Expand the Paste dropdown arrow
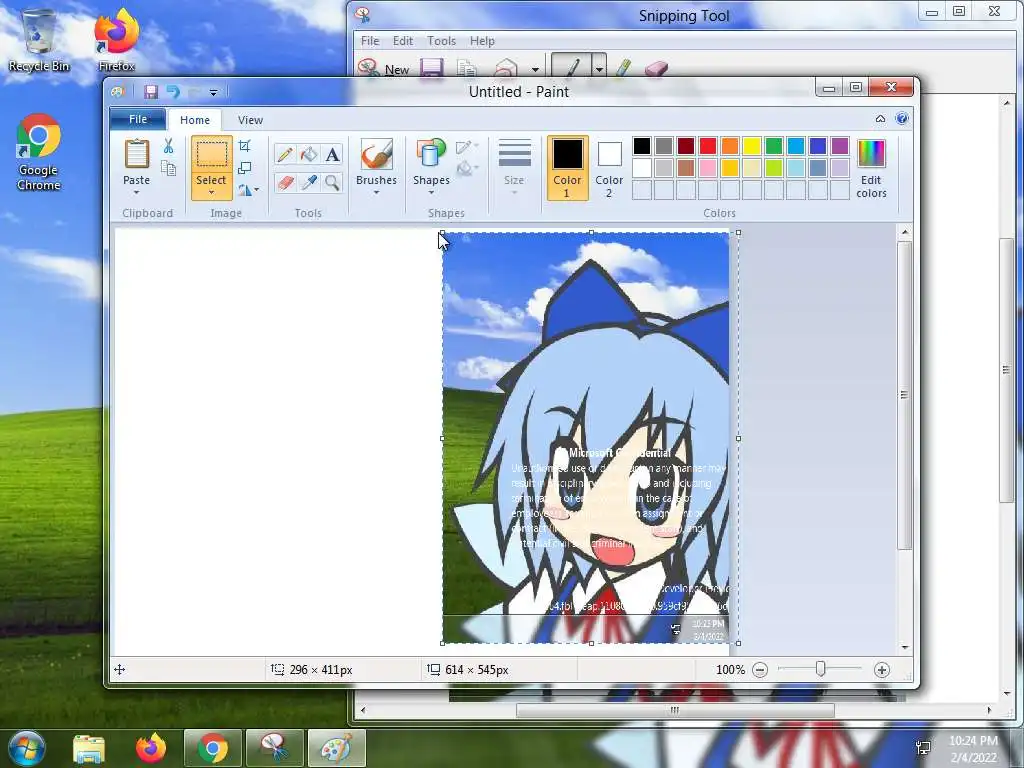Screen dimensions: 1024x768 (x=136, y=193)
